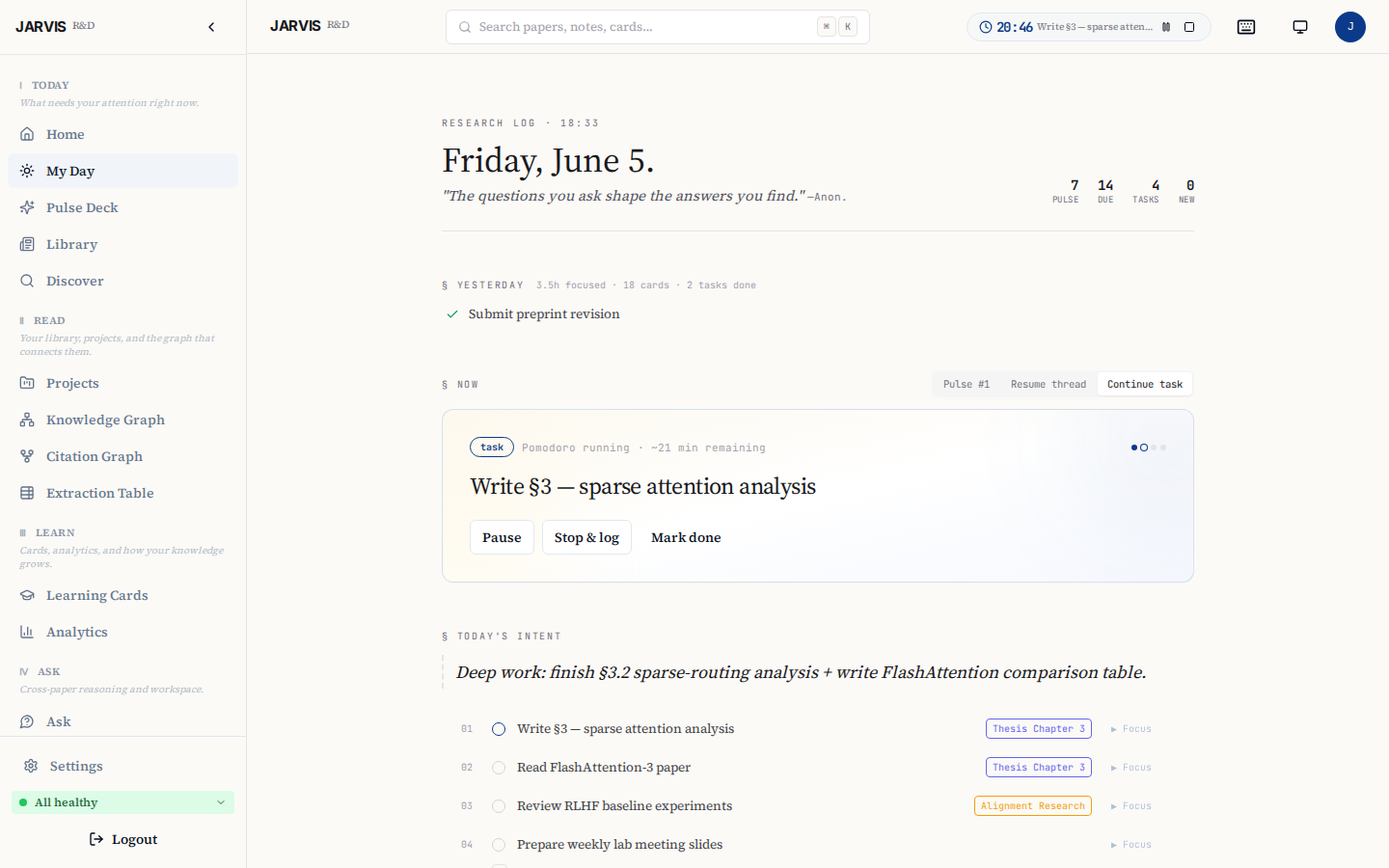Open the Extraction Table icon
Viewport: 1389px width, 868px height.
click(x=27, y=493)
